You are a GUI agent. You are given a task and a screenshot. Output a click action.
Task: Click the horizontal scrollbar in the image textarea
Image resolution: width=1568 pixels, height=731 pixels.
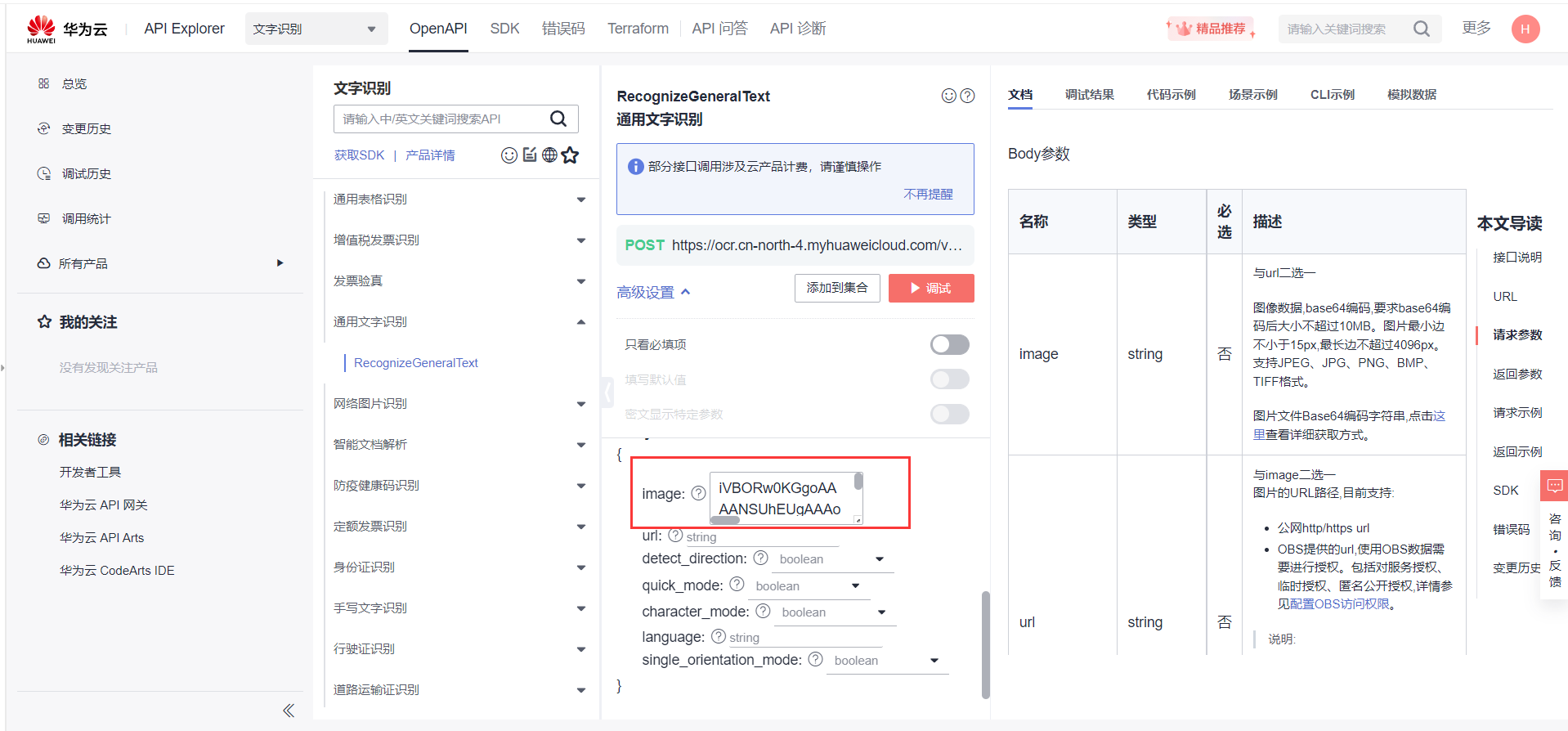point(724,520)
